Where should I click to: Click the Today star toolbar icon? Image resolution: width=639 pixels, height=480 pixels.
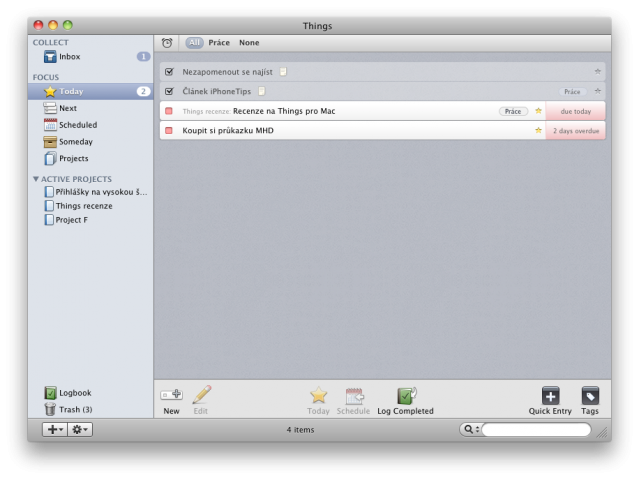point(318,395)
